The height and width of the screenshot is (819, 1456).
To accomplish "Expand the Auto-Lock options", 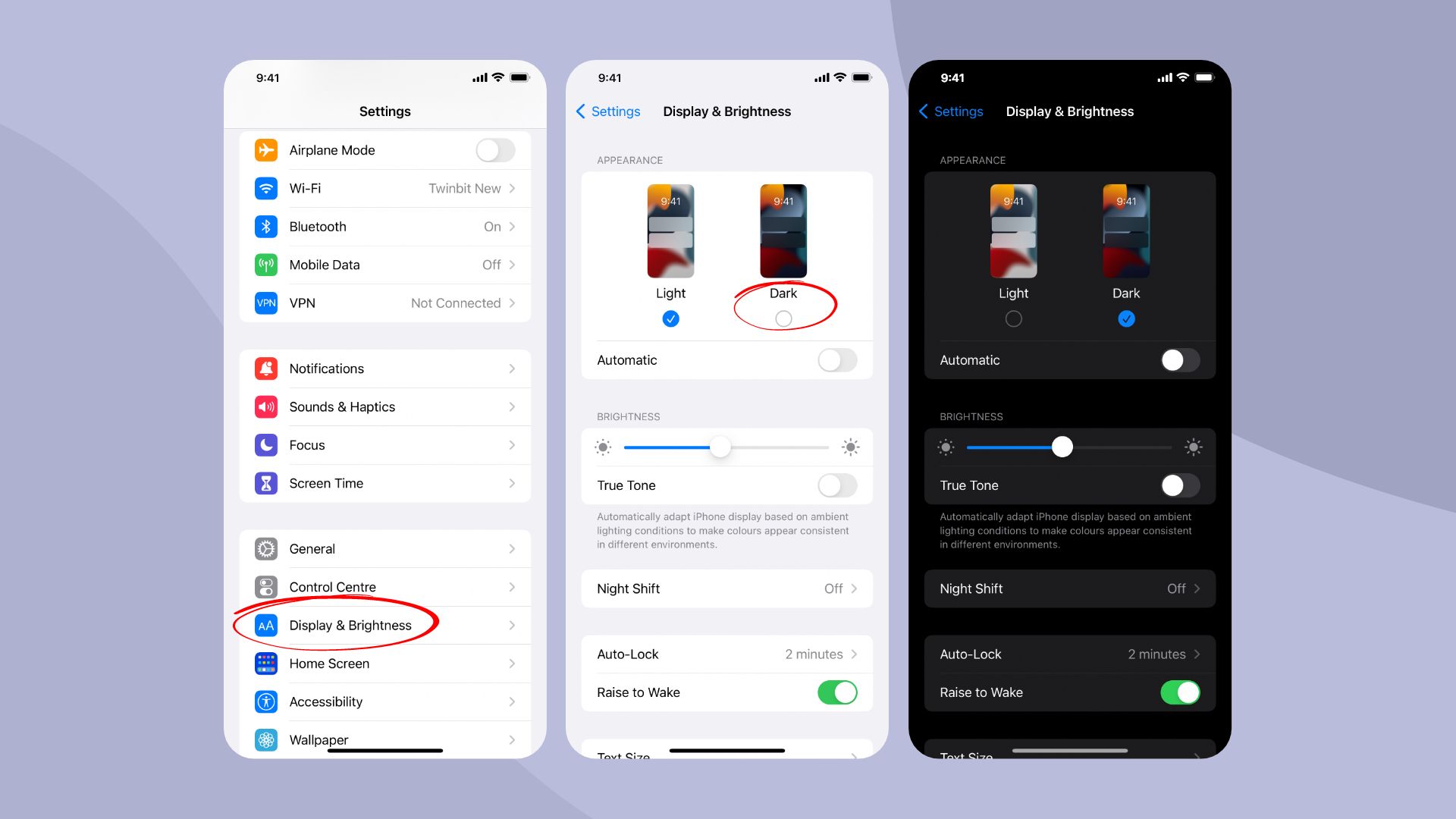I will click(x=727, y=653).
